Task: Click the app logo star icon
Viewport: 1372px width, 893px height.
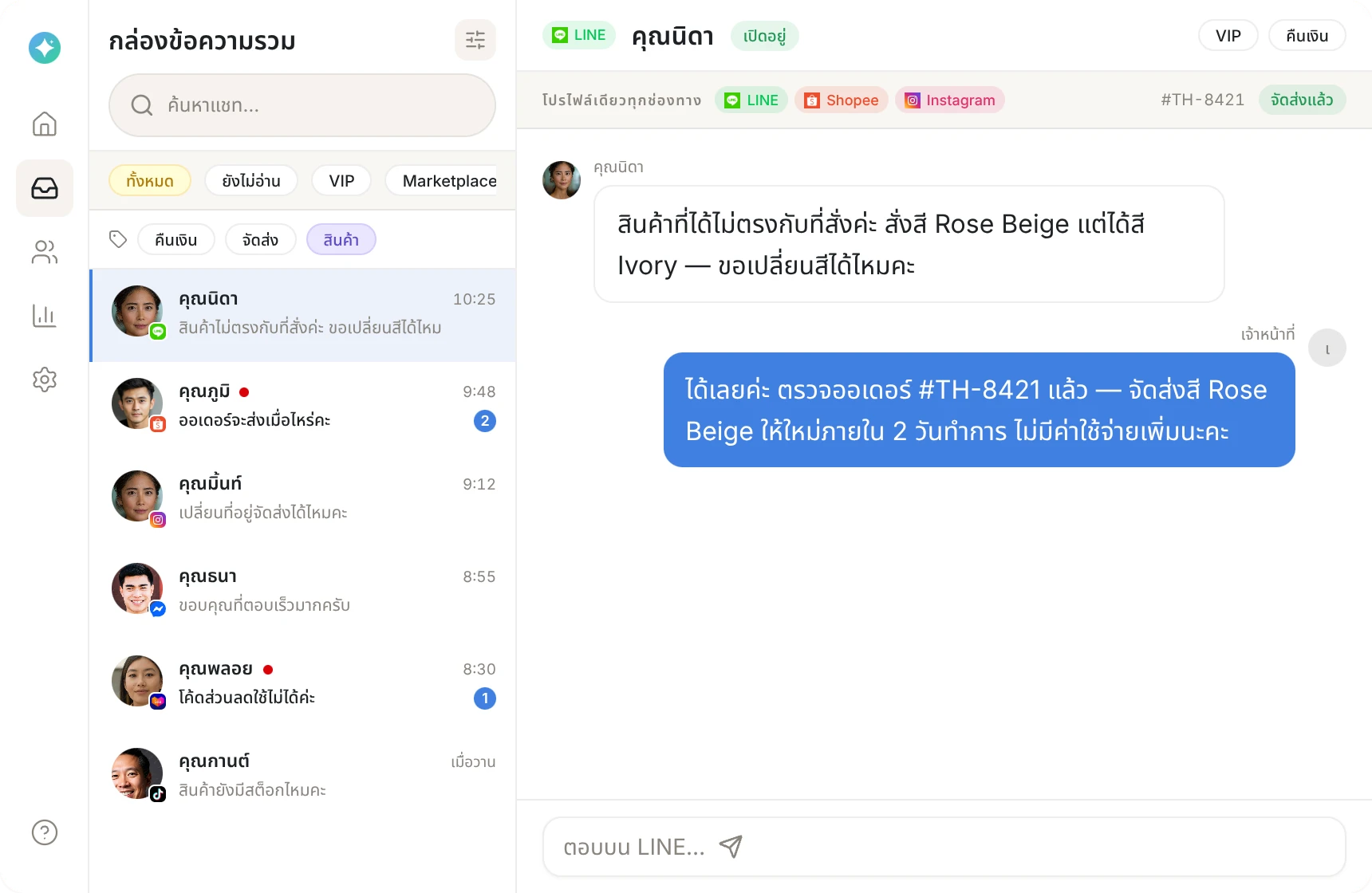Action: [45, 48]
